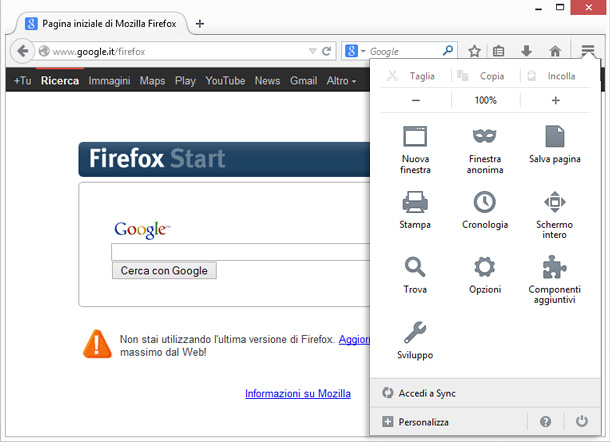Open +Tu in Google bar
The width and height of the screenshot is (610, 442).
23,81
